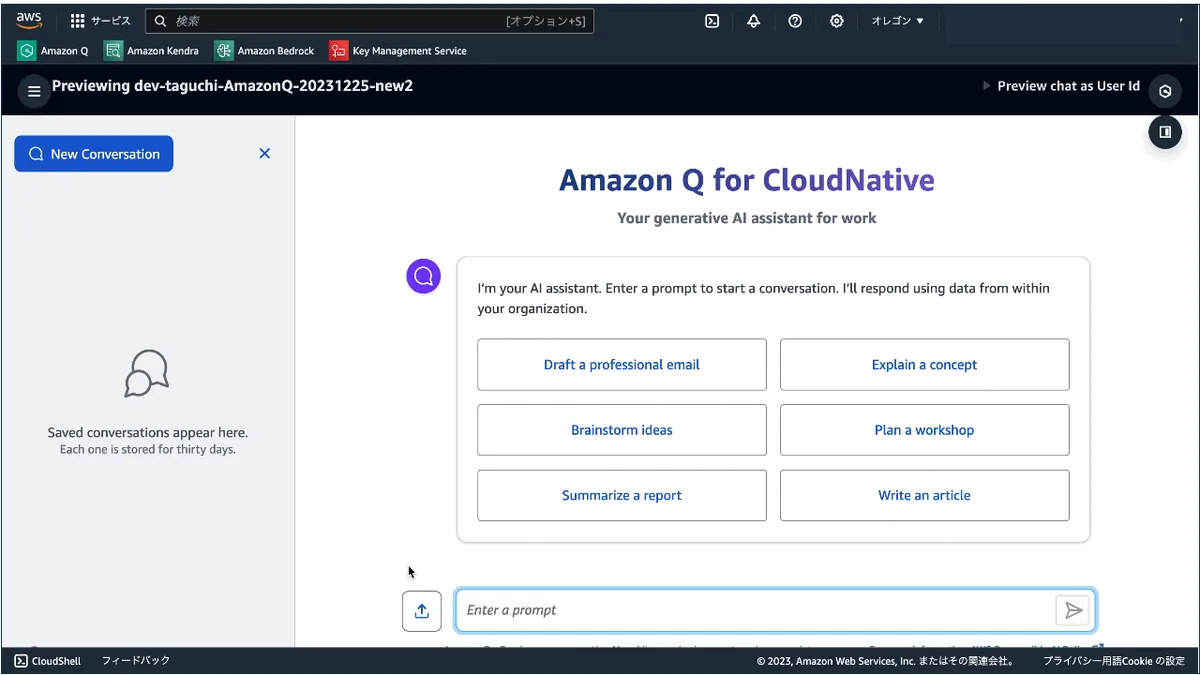The height and width of the screenshot is (675, 1200).
Task: Toggle the hamburger navigation menu
Action: [x=34, y=91]
